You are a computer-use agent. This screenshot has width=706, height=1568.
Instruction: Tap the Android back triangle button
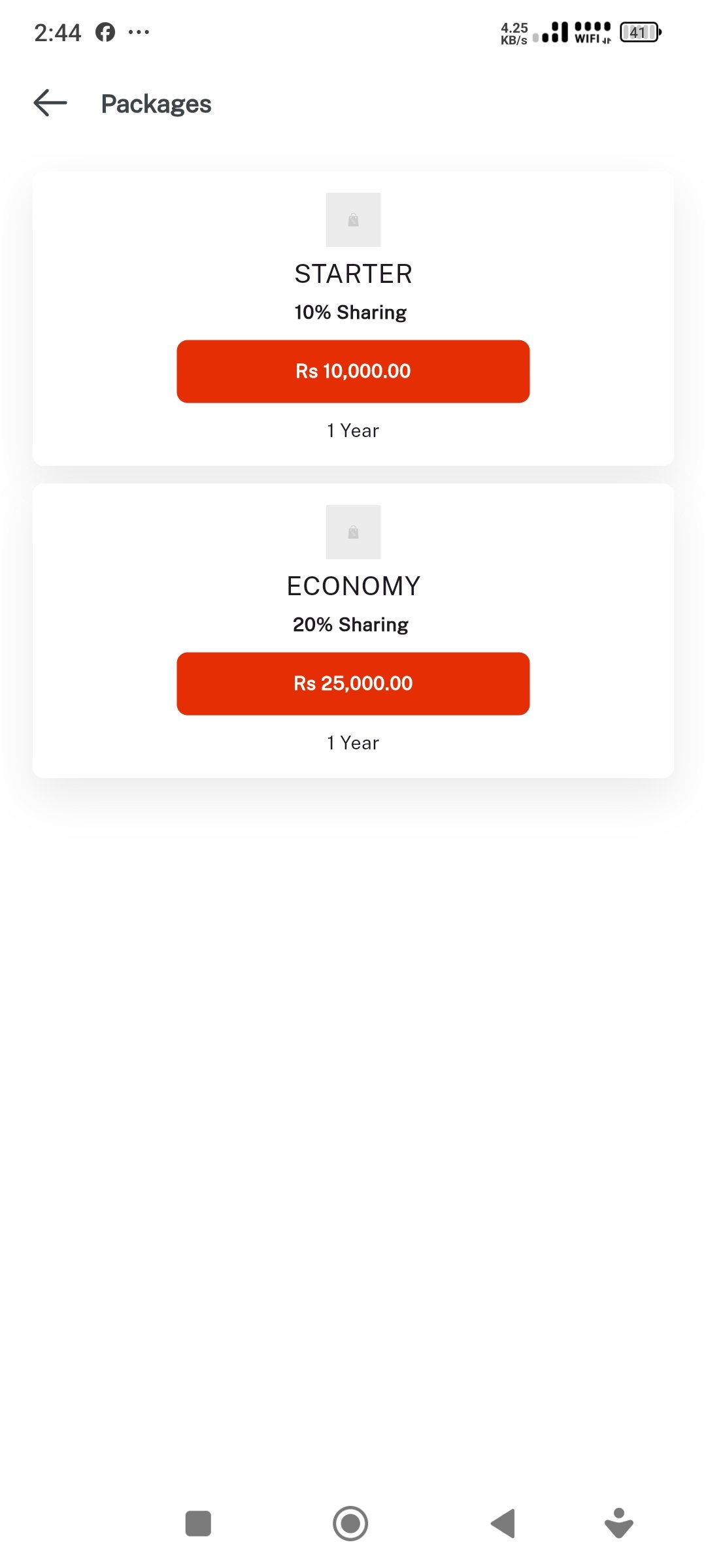[x=503, y=1524]
